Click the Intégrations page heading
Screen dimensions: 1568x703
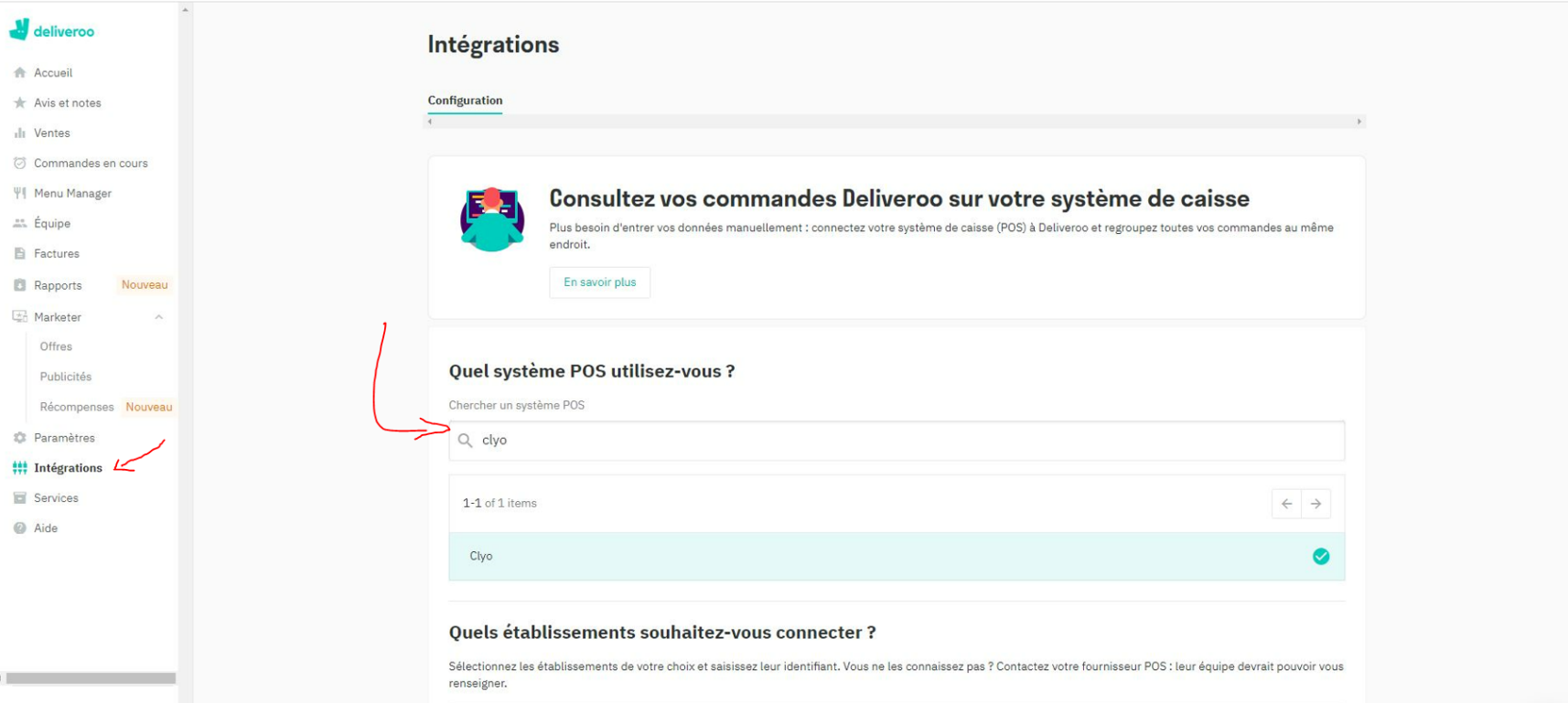(x=493, y=45)
